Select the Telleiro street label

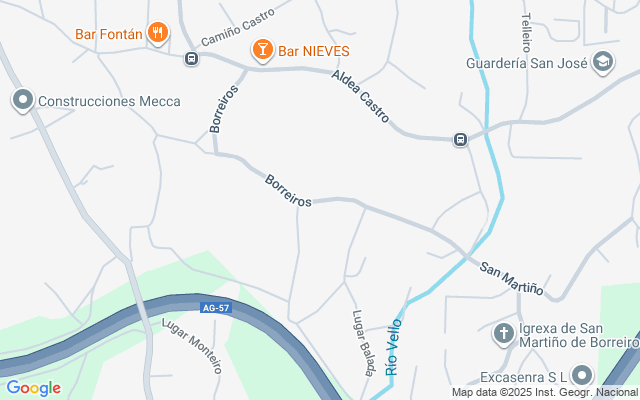point(527,33)
